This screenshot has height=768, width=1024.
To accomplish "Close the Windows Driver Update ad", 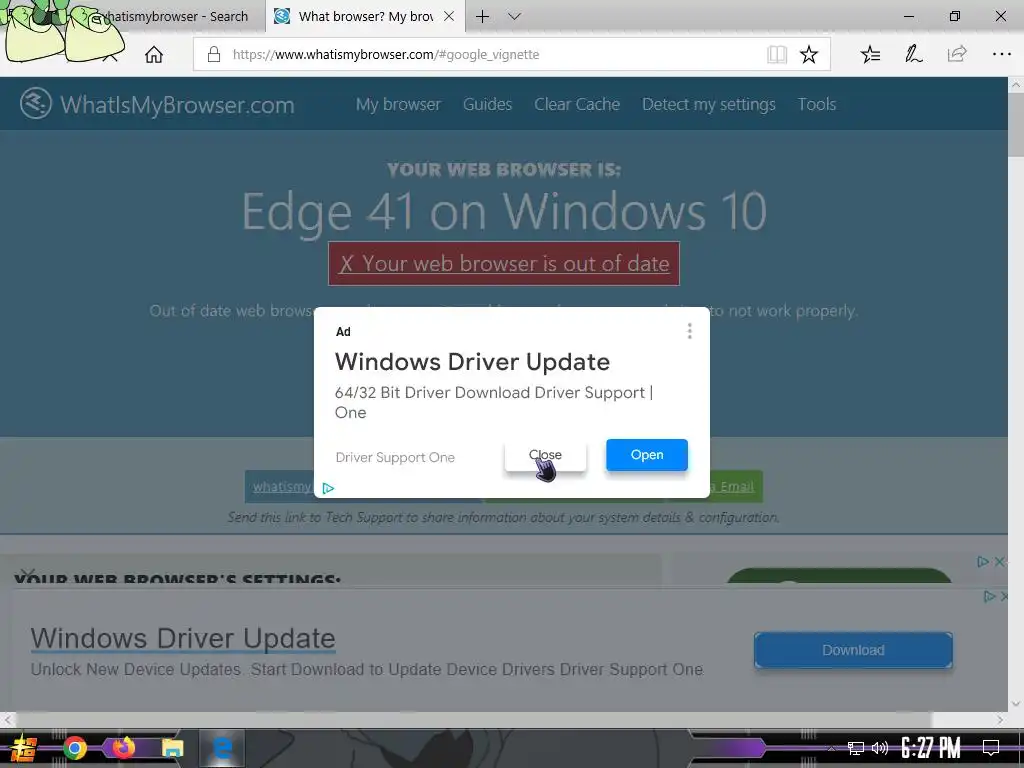I will (545, 455).
